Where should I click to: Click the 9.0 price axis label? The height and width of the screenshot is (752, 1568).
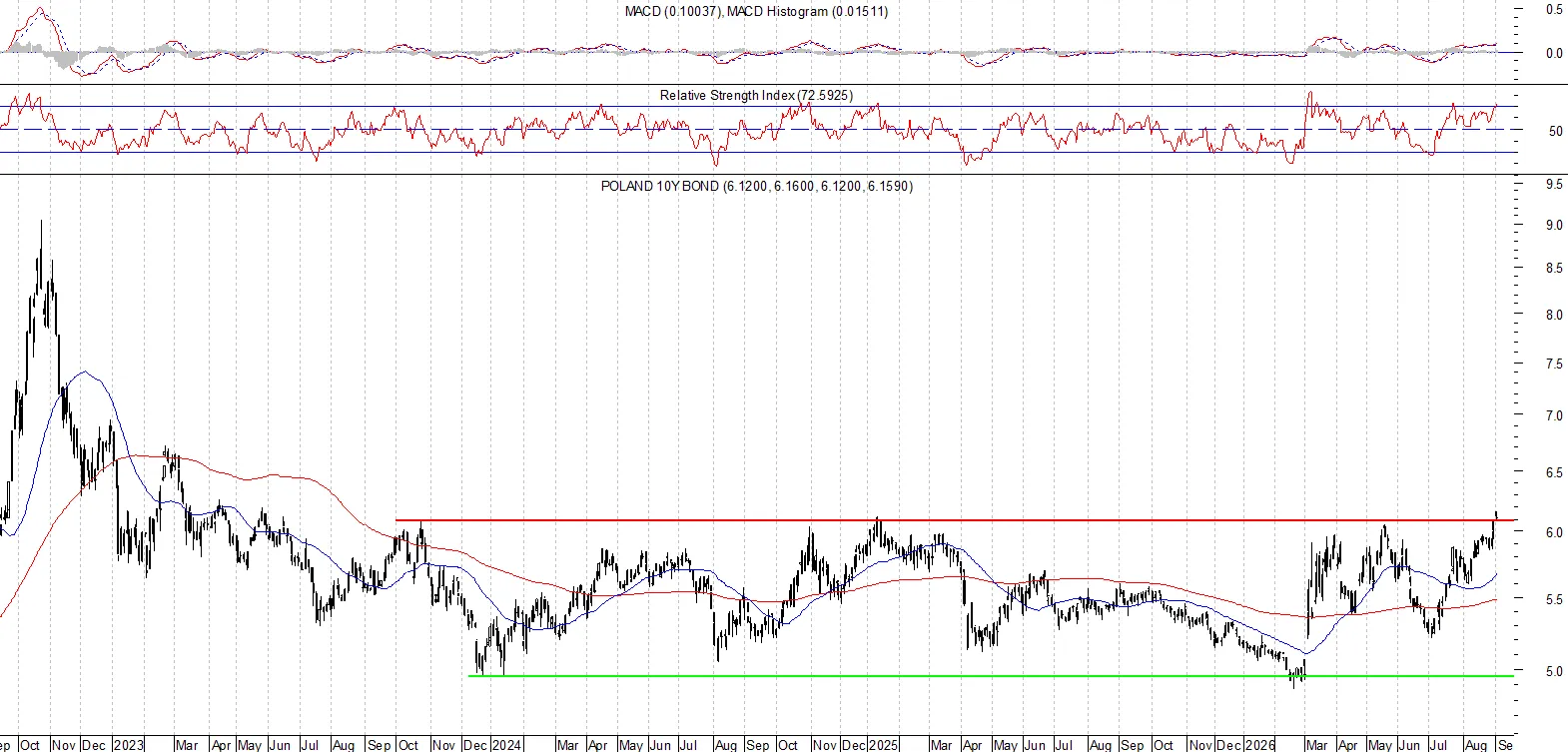[1554, 226]
